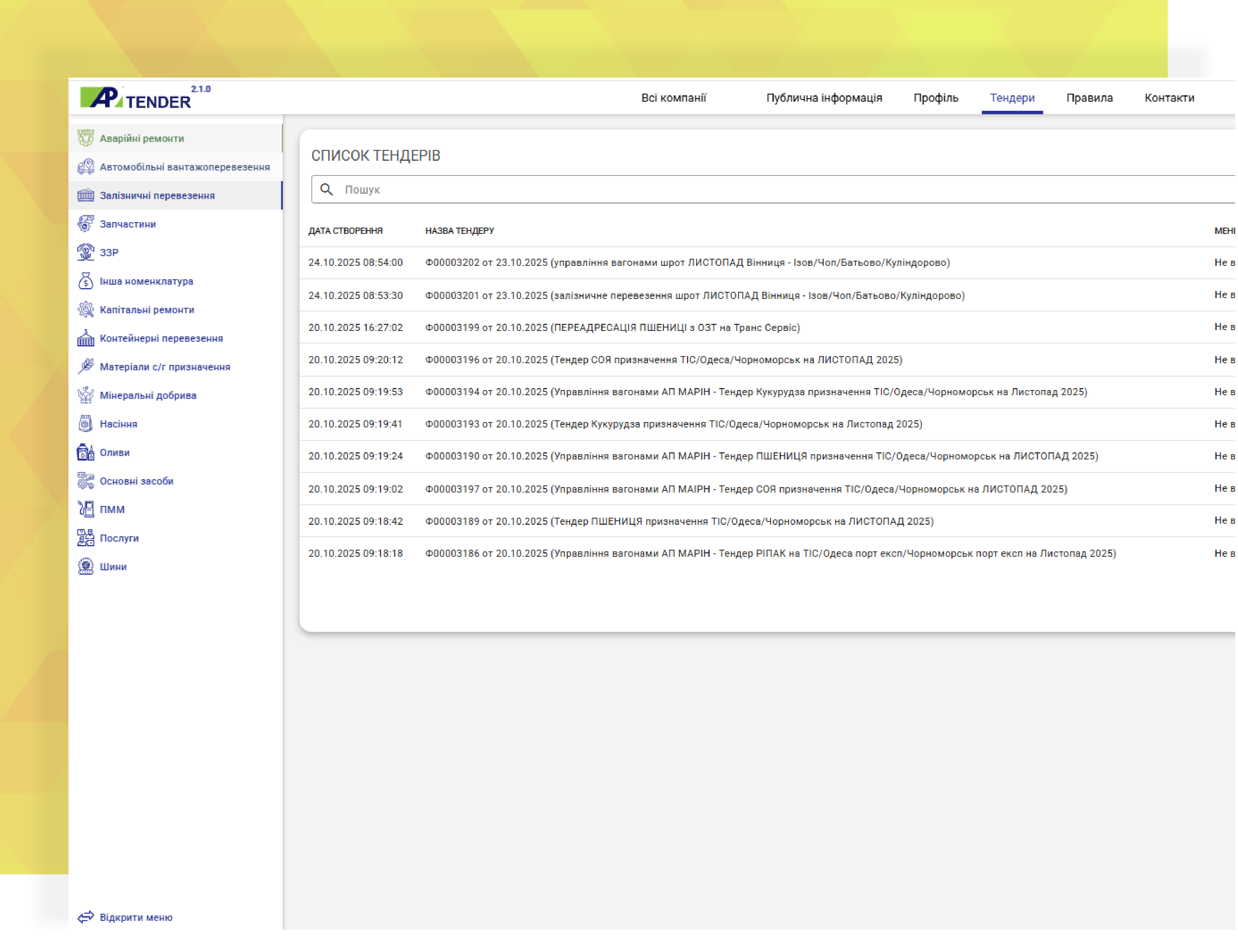The image size is (1238, 952).
Task: Open the Правила tab
Action: [1090, 98]
